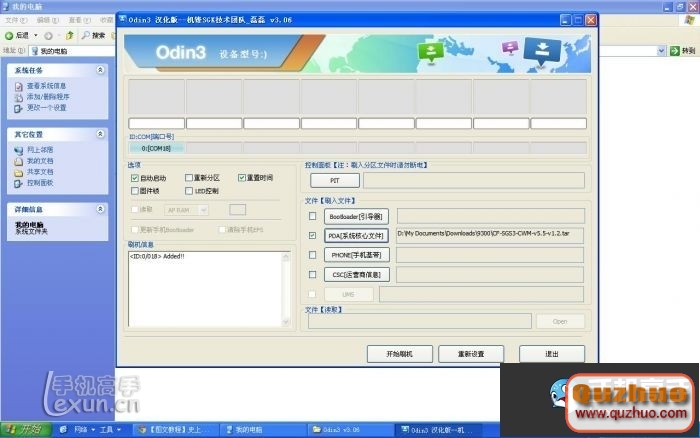Check the box beside Bootloader[引导器]
The height and width of the screenshot is (438, 700).
click(x=312, y=216)
